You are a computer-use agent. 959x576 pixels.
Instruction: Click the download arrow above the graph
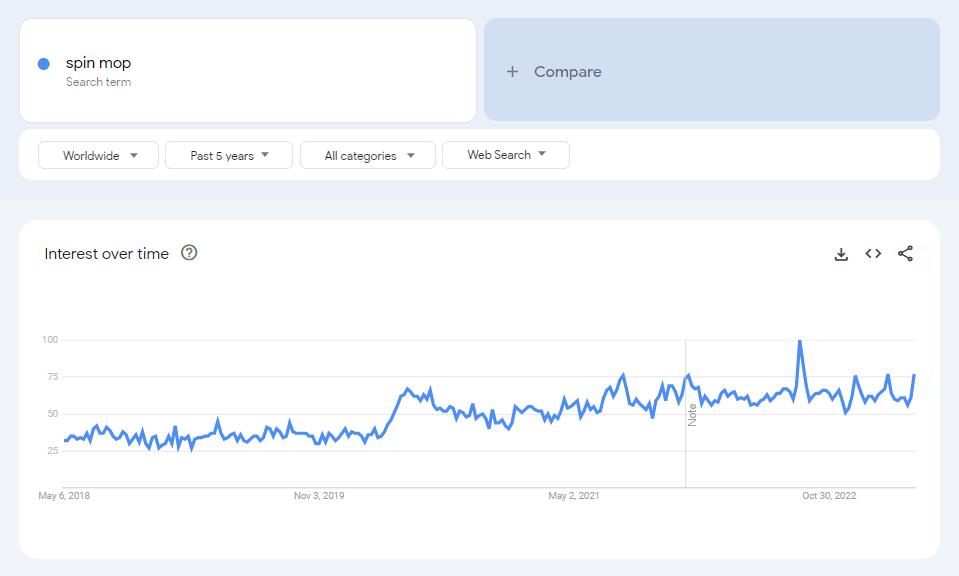(840, 253)
